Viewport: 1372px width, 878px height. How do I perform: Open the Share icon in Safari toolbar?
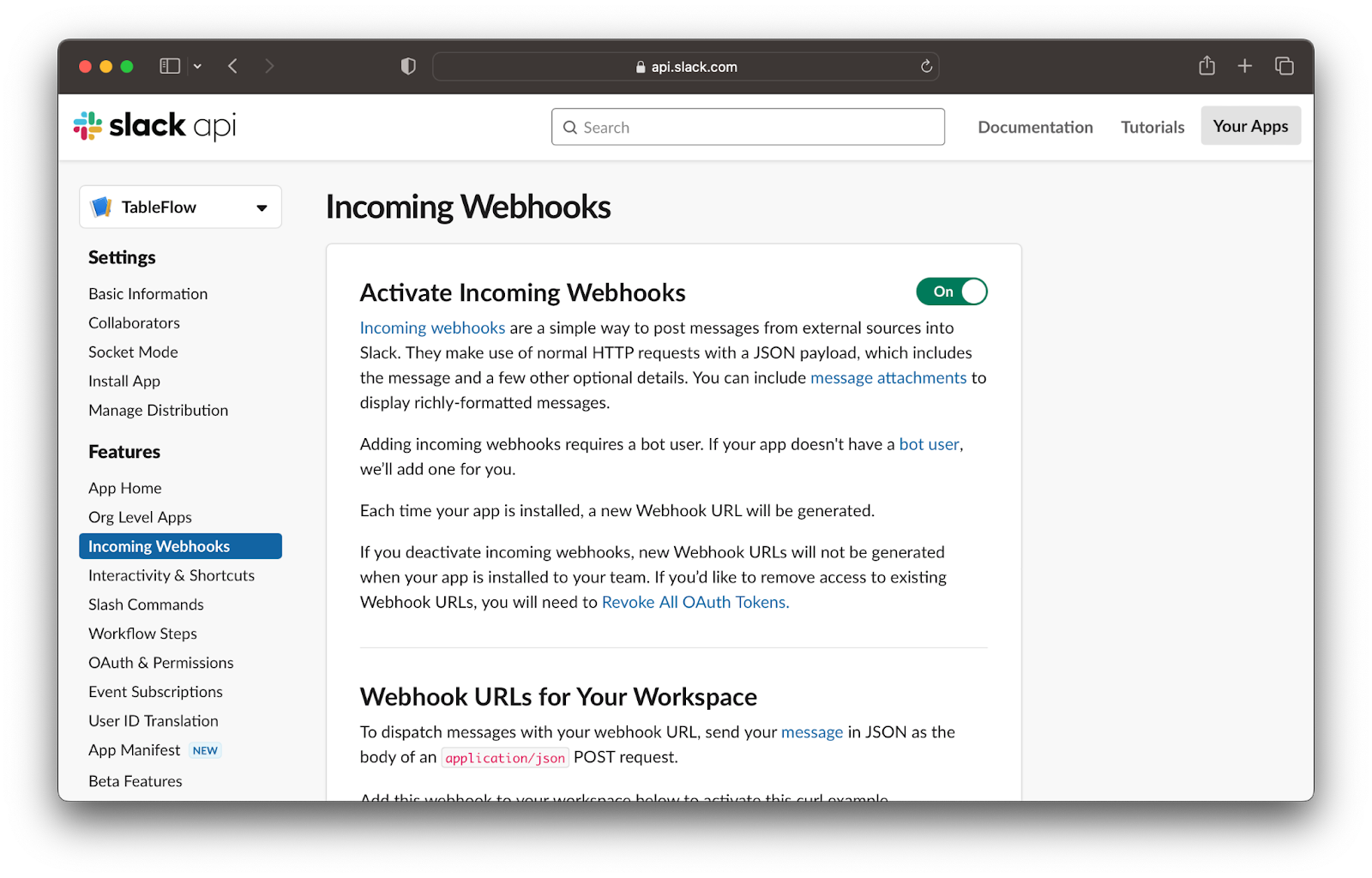click(1207, 65)
